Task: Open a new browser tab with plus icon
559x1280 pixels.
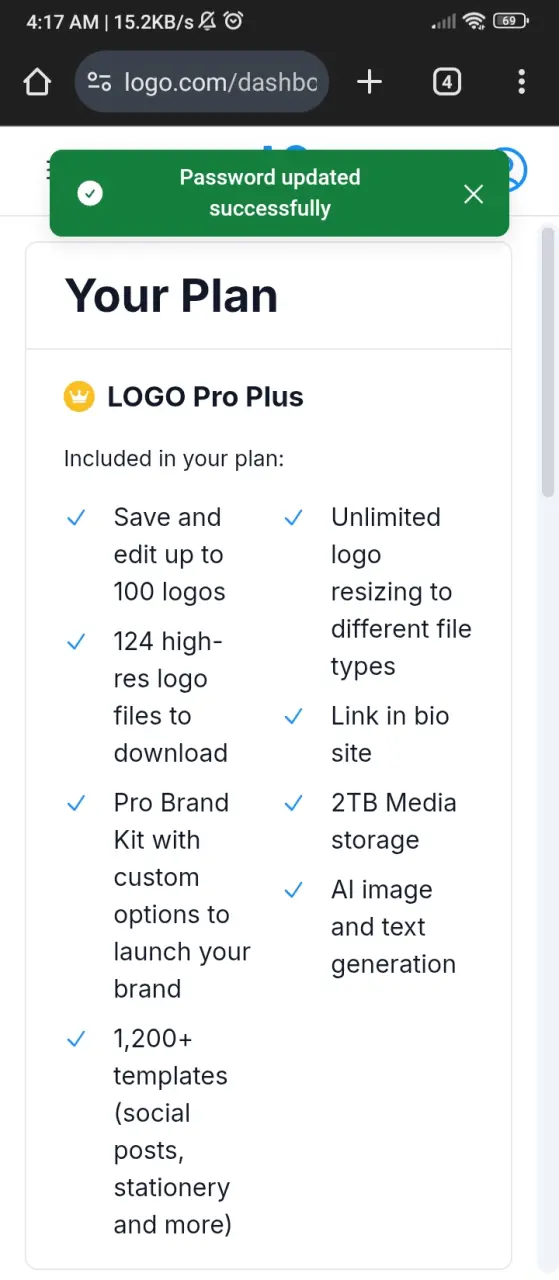Action: pos(370,82)
